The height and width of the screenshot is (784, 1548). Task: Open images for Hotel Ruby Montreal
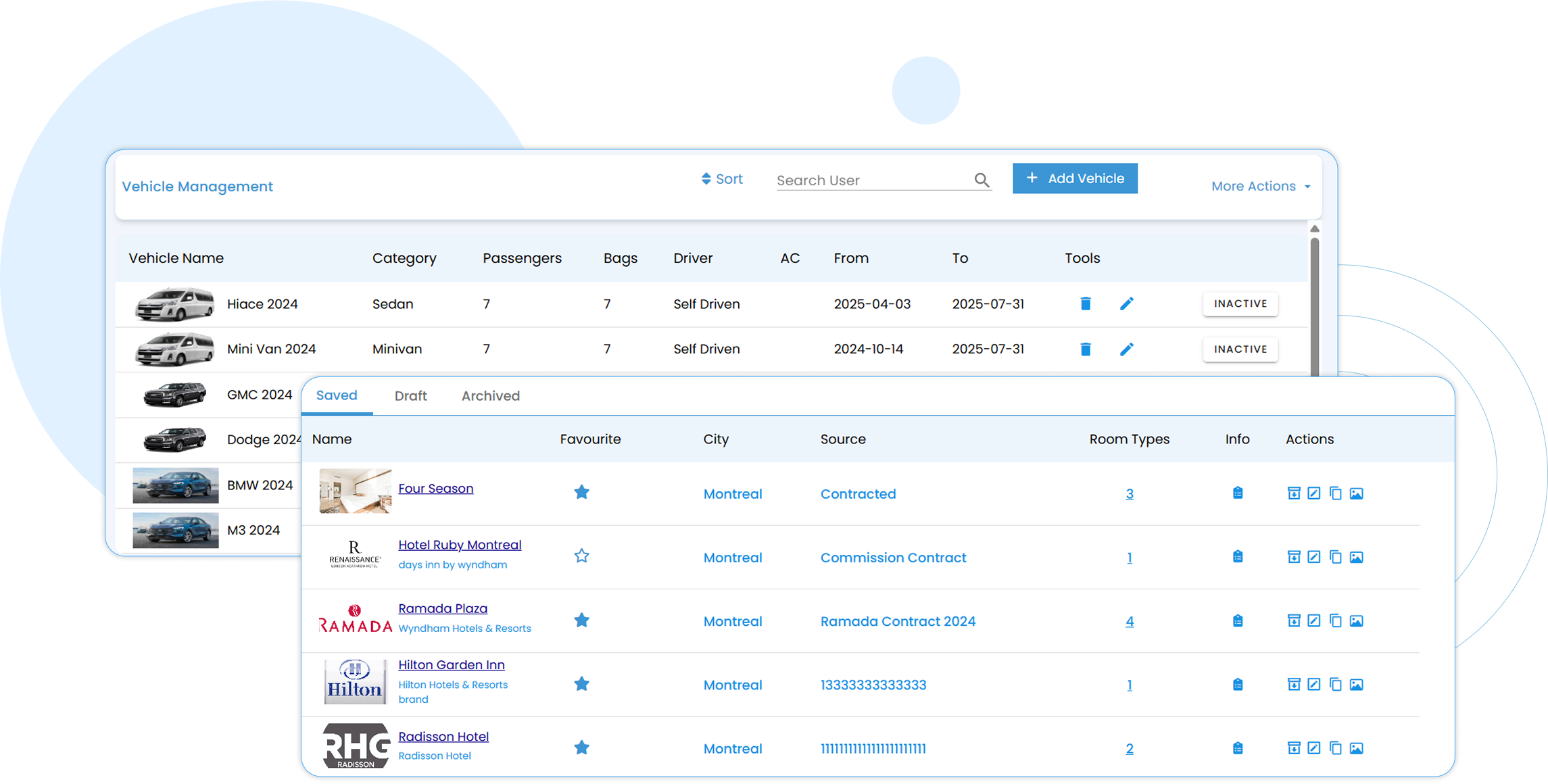[x=1357, y=557]
